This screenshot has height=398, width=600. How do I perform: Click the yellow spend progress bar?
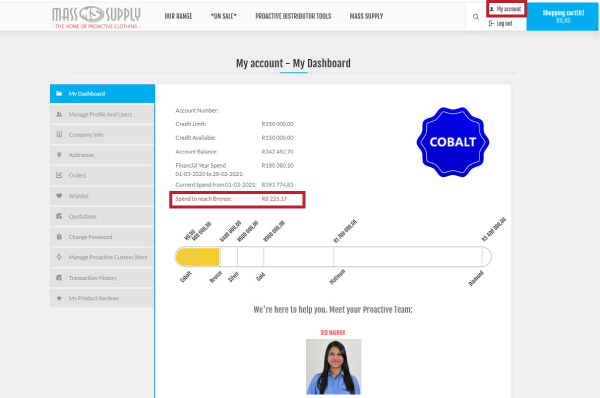tap(197, 257)
